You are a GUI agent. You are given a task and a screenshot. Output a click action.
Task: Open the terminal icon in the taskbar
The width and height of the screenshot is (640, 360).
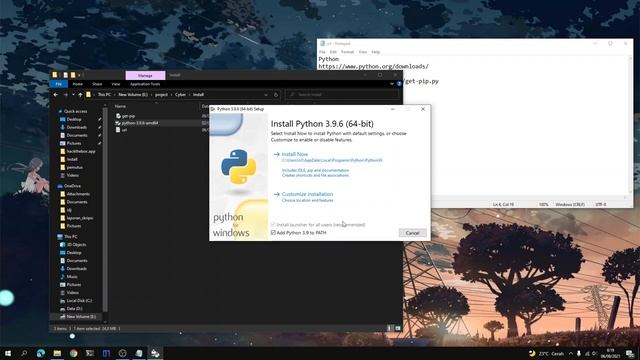(90, 353)
